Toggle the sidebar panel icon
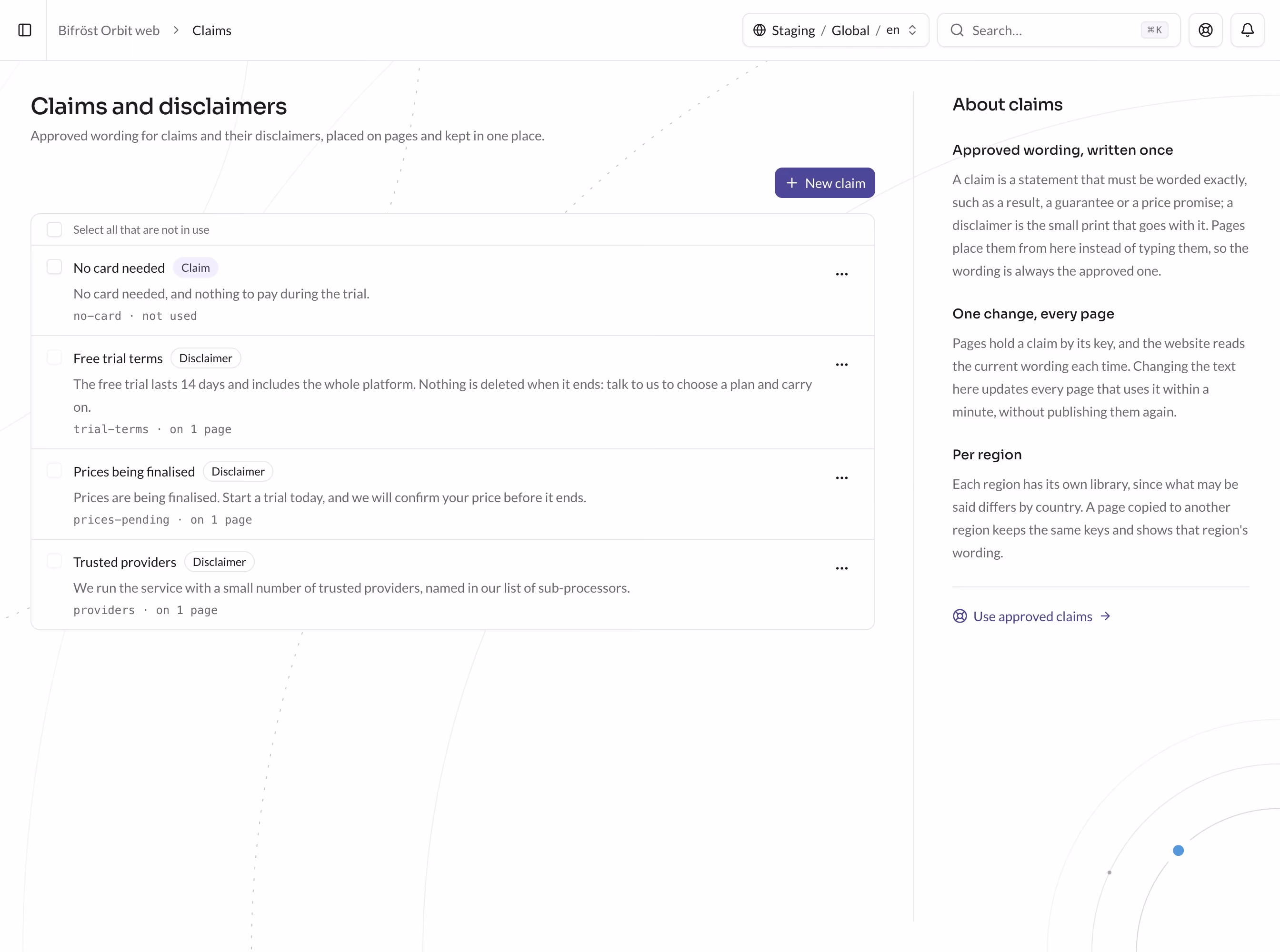This screenshot has width=1280, height=952. coord(25,30)
